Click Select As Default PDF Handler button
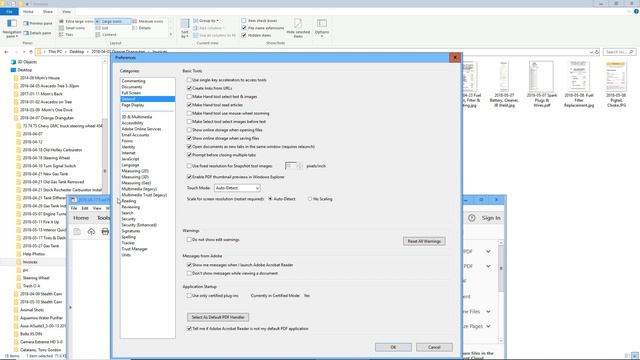 [x=218, y=317]
